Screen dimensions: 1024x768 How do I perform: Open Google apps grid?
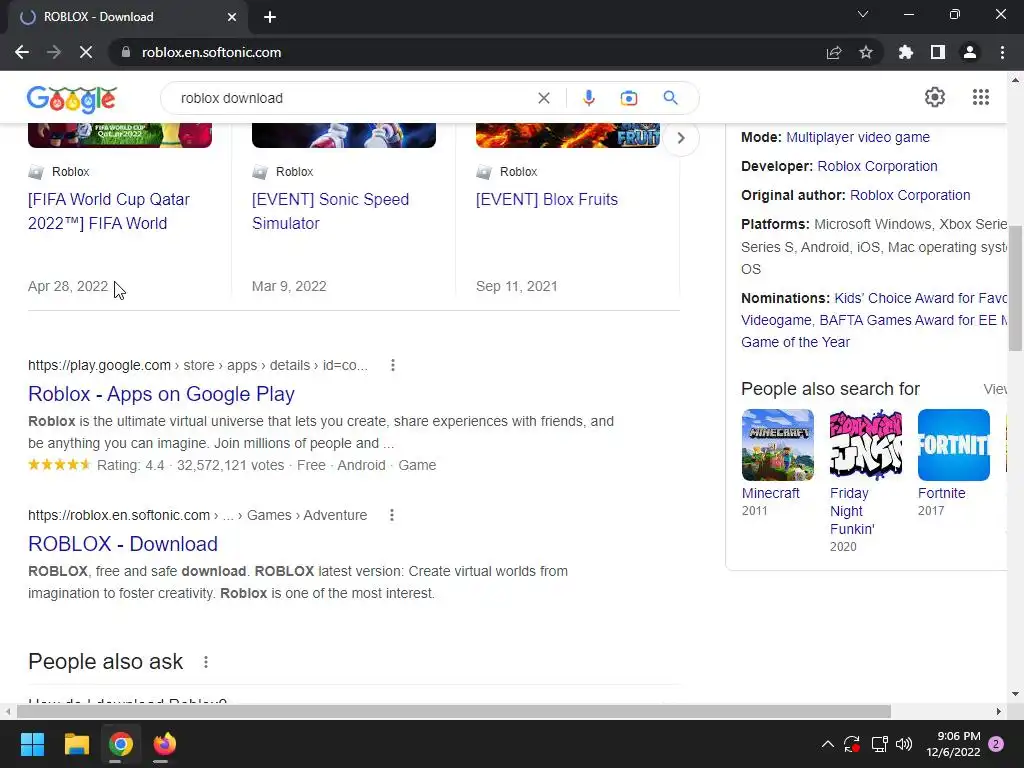pyautogui.click(x=981, y=97)
